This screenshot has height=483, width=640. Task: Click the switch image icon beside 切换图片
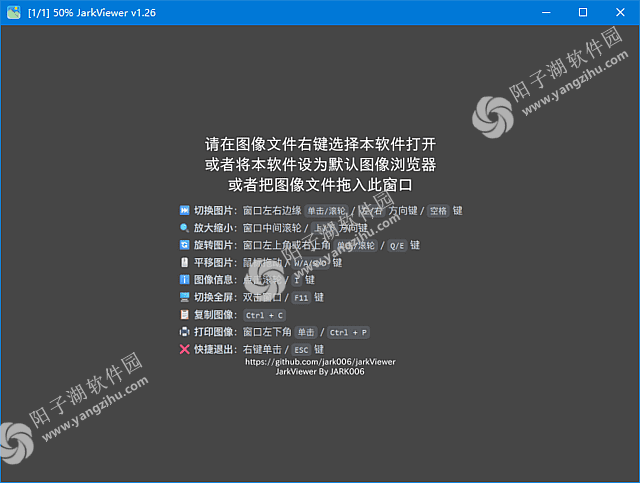184,210
